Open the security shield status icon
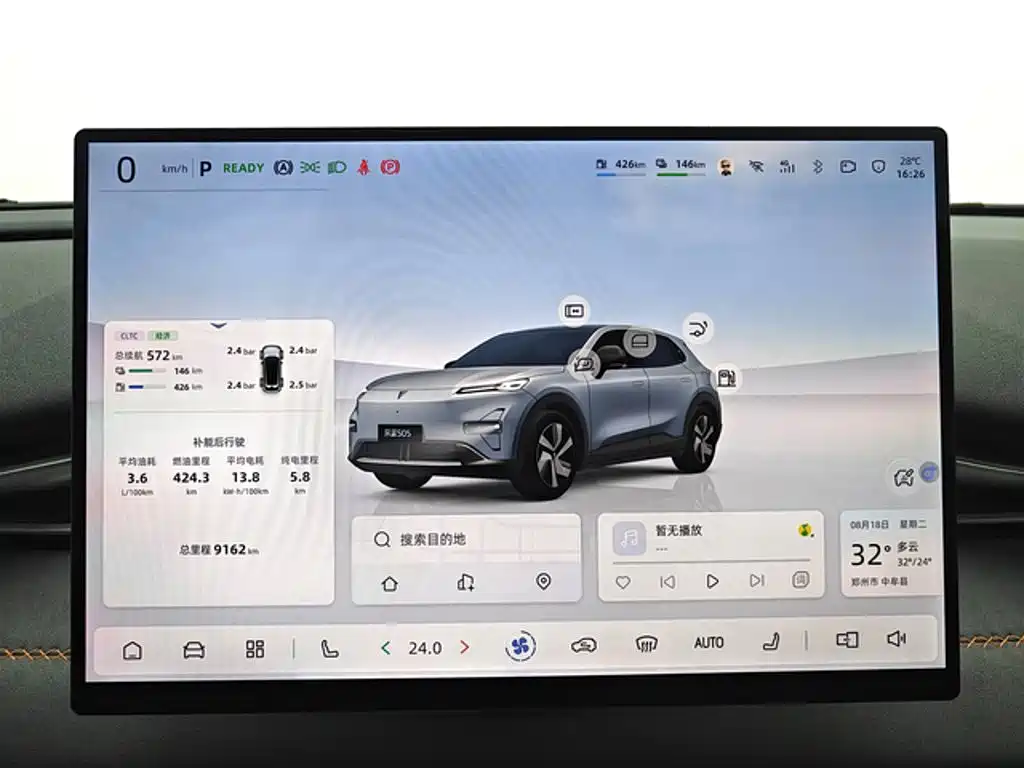This screenshot has width=1024, height=768. [878, 167]
